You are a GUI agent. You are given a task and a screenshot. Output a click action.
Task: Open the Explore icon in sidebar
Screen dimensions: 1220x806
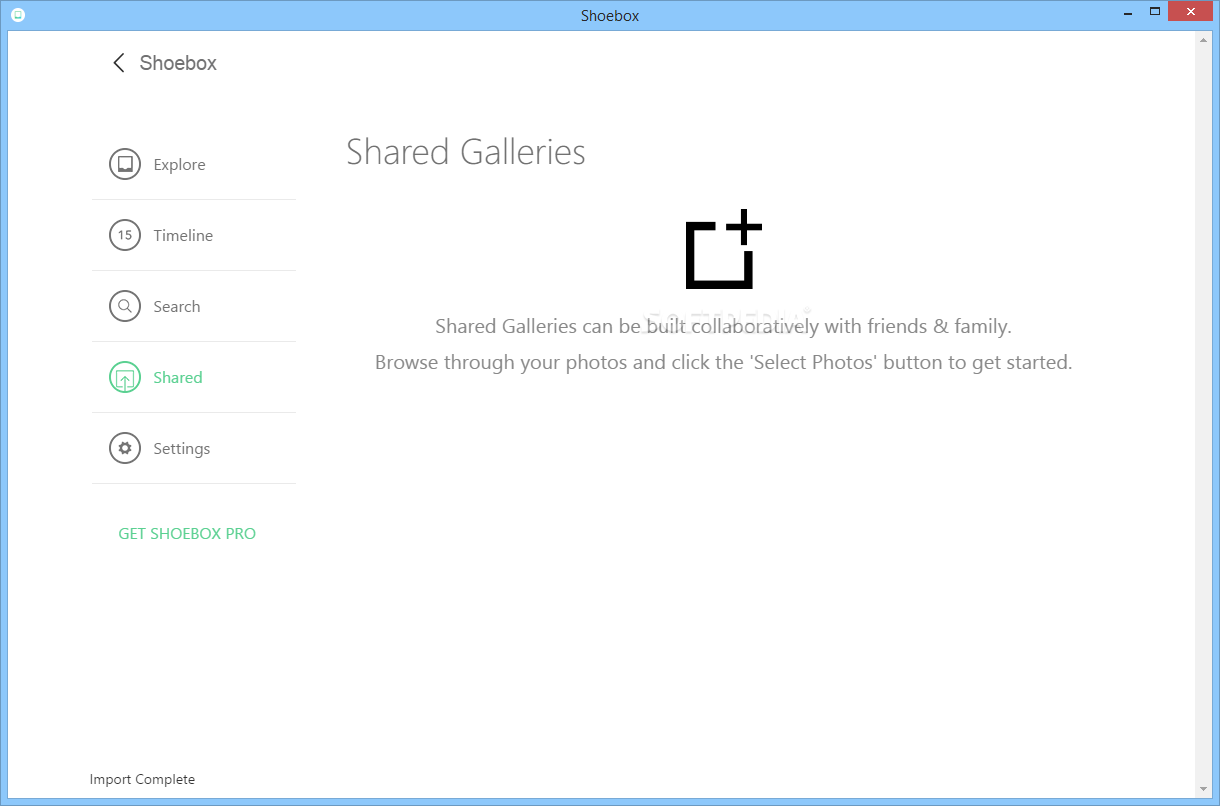pos(125,165)
